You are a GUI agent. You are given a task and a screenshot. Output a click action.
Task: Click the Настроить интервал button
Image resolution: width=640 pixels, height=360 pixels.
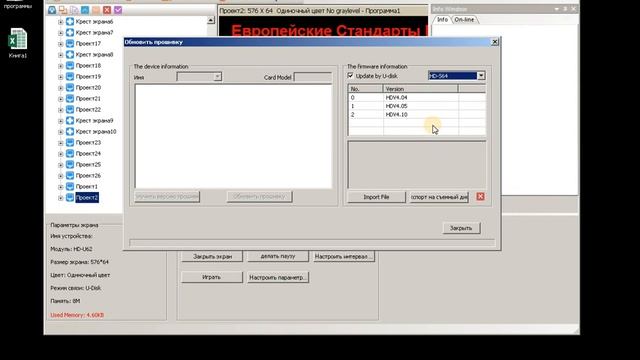[343, 257]
